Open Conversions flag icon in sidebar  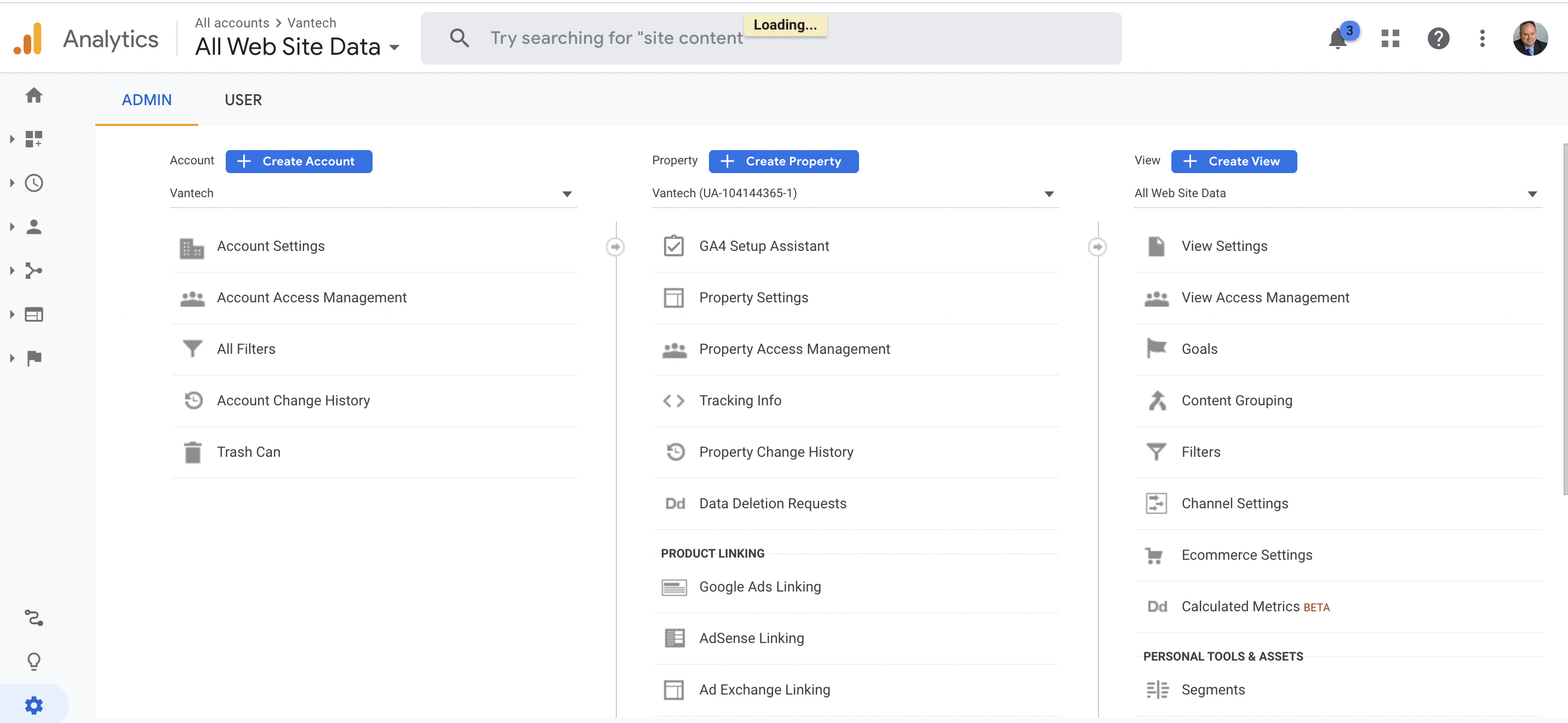coord(34,358)
